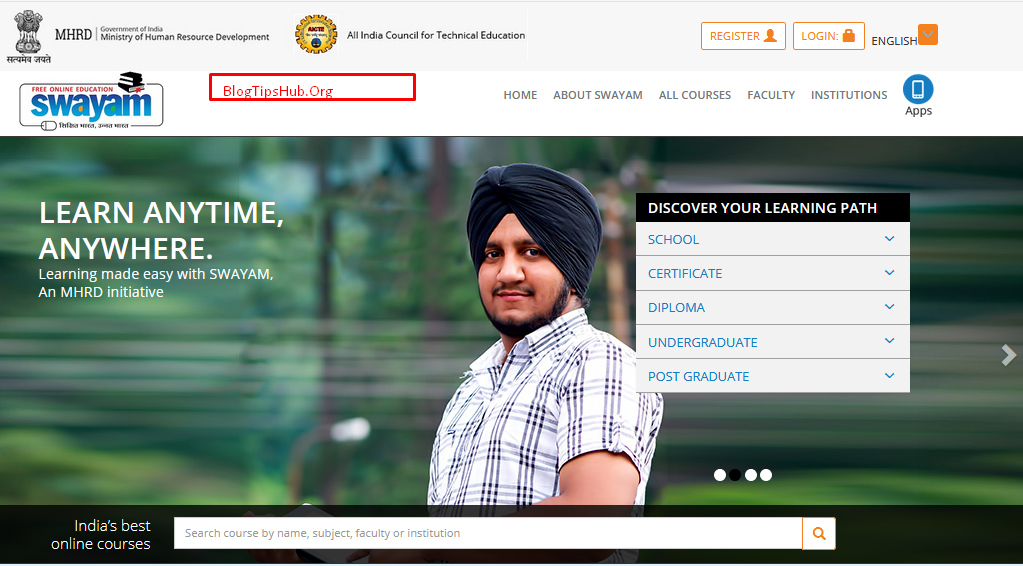Select the fourth carousel dot

coord(766,475)
